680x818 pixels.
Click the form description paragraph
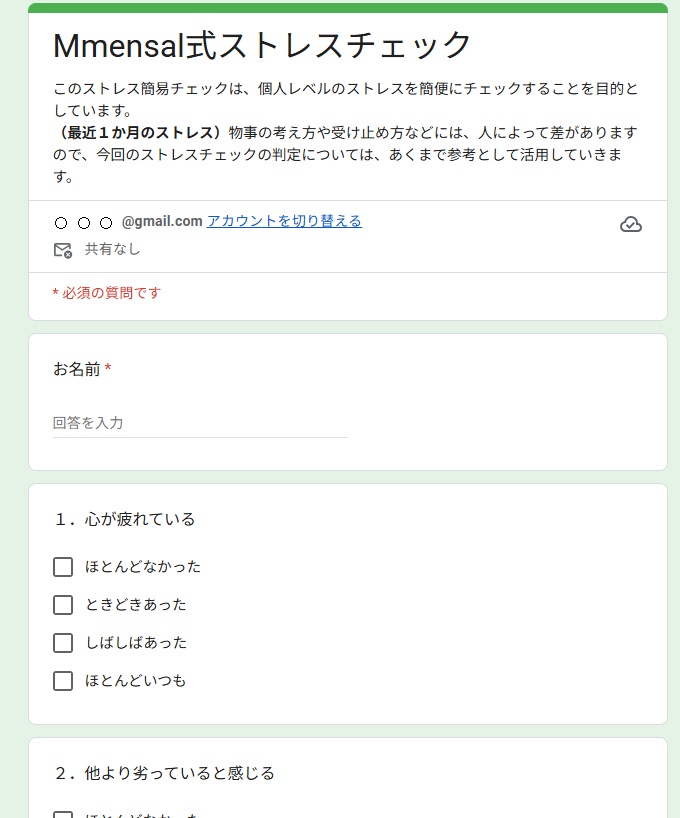(x=345, y=132)
